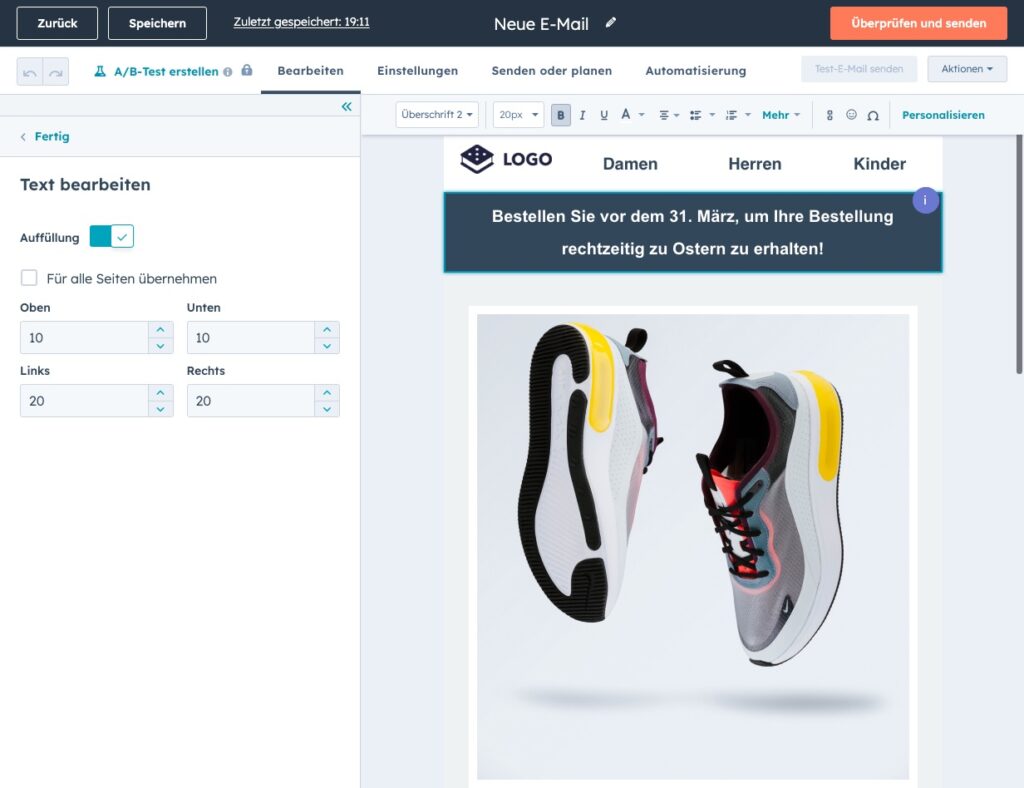This screenshot has height=788, width=1024.
Task: Switch to the Einstellungen tab
Action: [417, 71]
